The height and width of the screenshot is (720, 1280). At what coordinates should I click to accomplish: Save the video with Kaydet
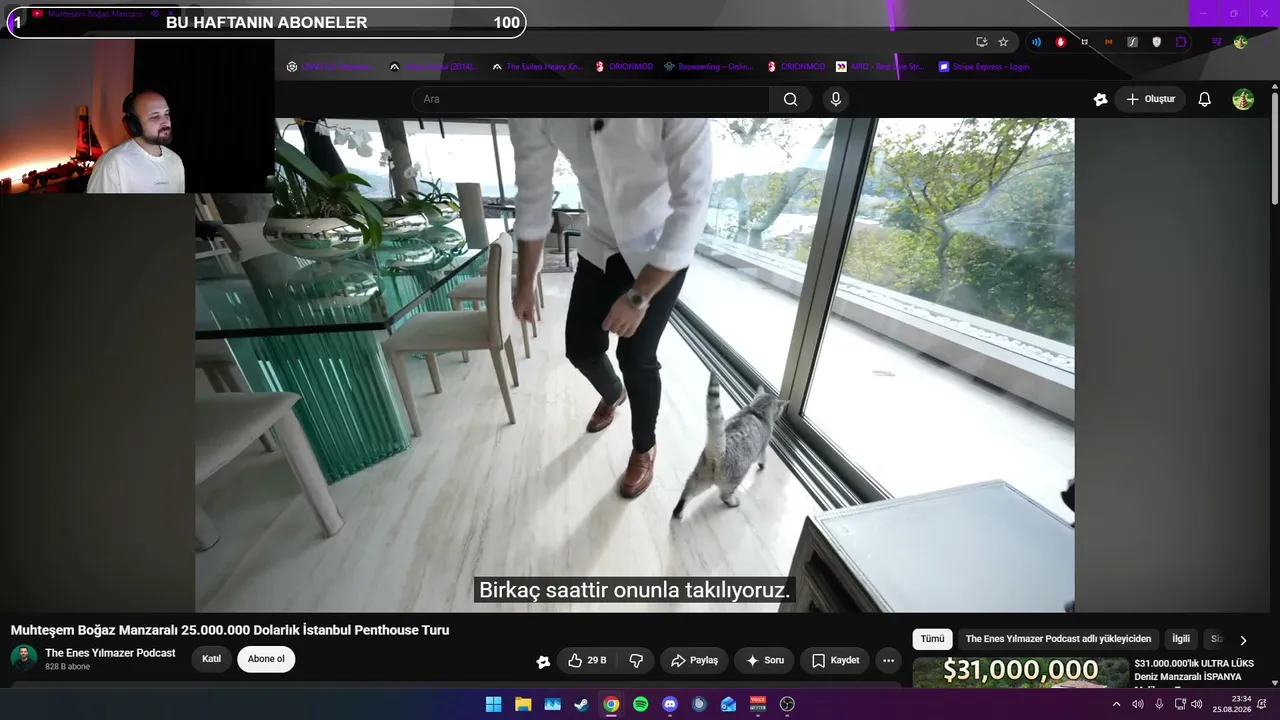(x=835, y=661)
